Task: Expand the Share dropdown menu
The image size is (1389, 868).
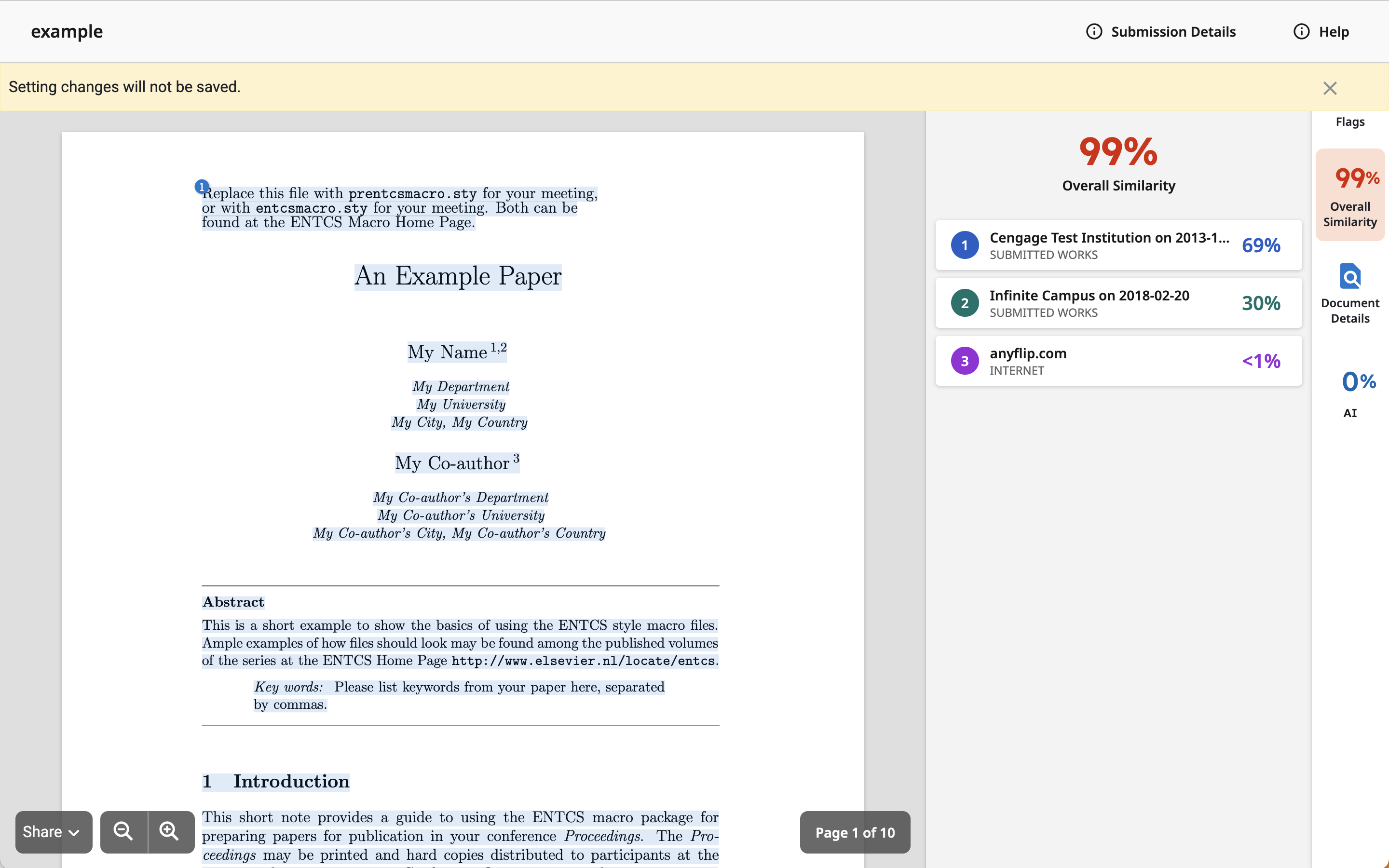Action: coord(53,831)
